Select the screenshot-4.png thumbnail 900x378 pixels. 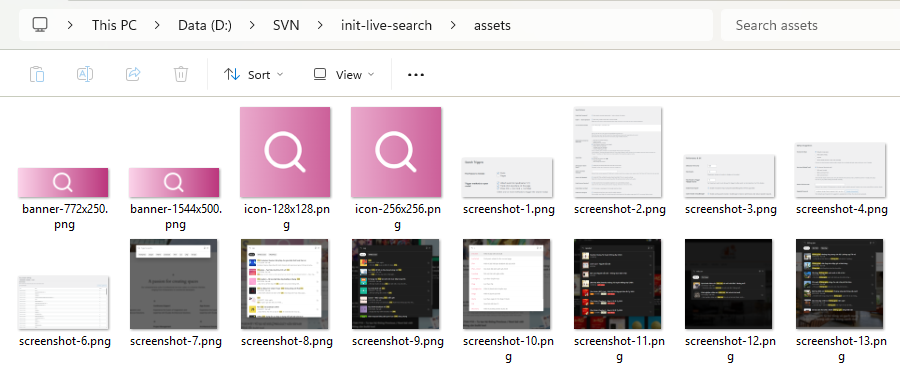(x=841, y=170)
